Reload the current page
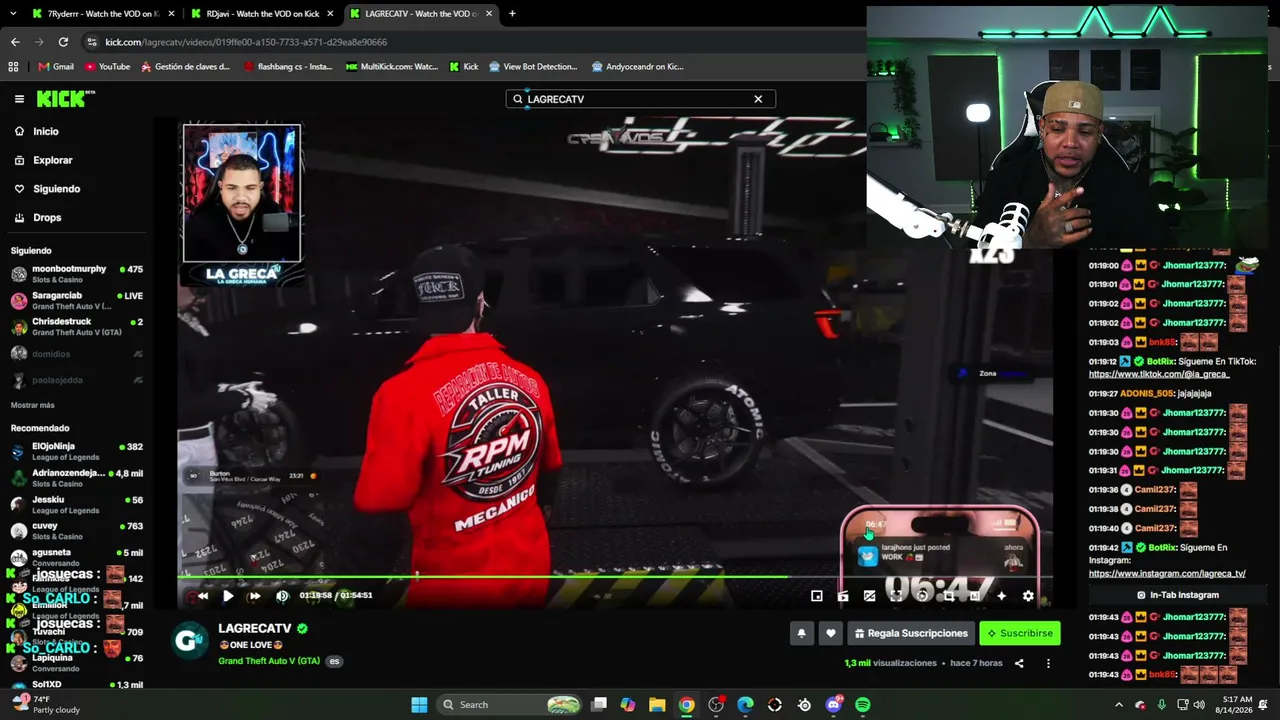Viewport: 1280px width, 720px height. click(x=63, y=42)
